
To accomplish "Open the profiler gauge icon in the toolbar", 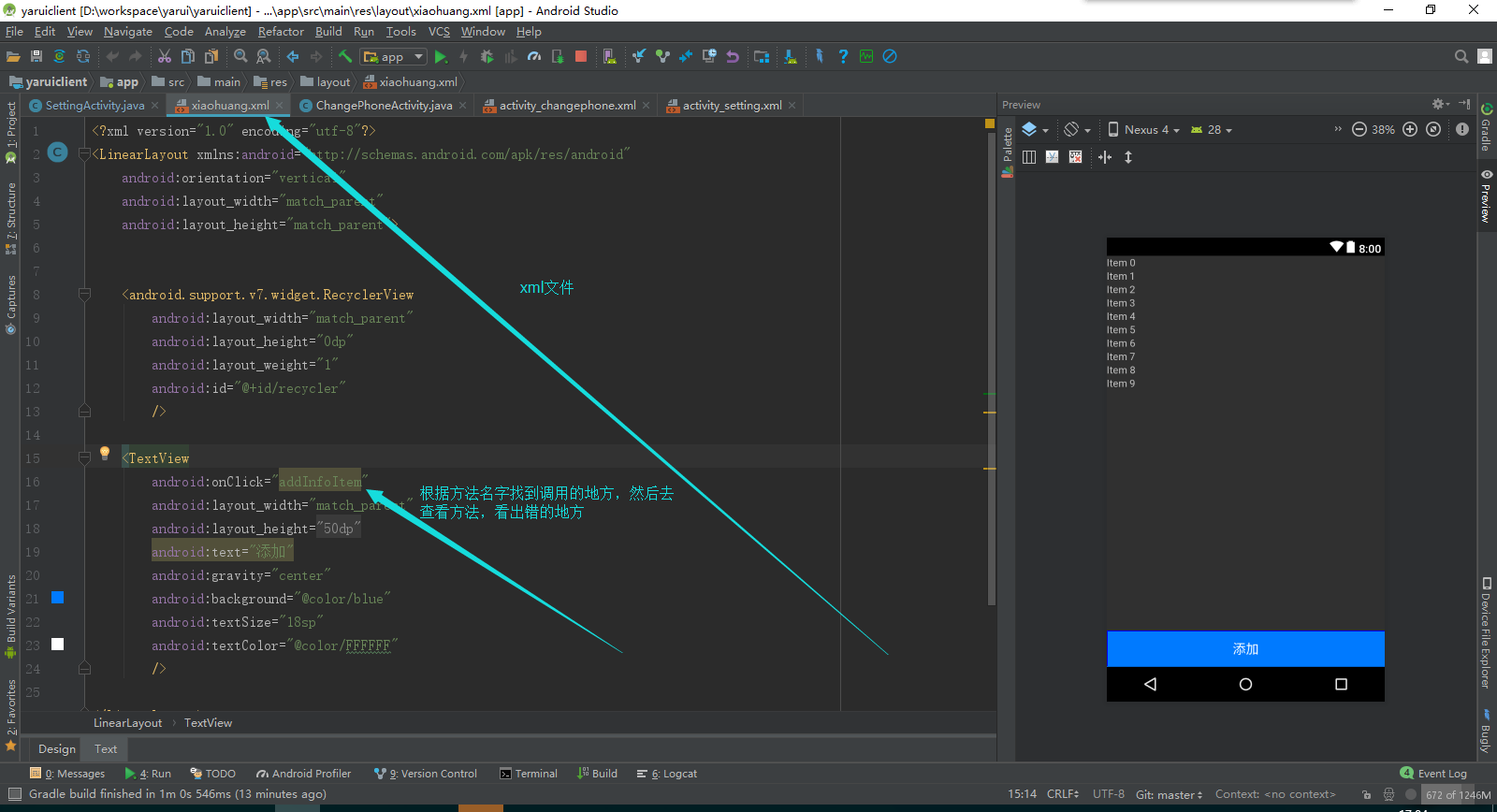I will click(534, 56).
